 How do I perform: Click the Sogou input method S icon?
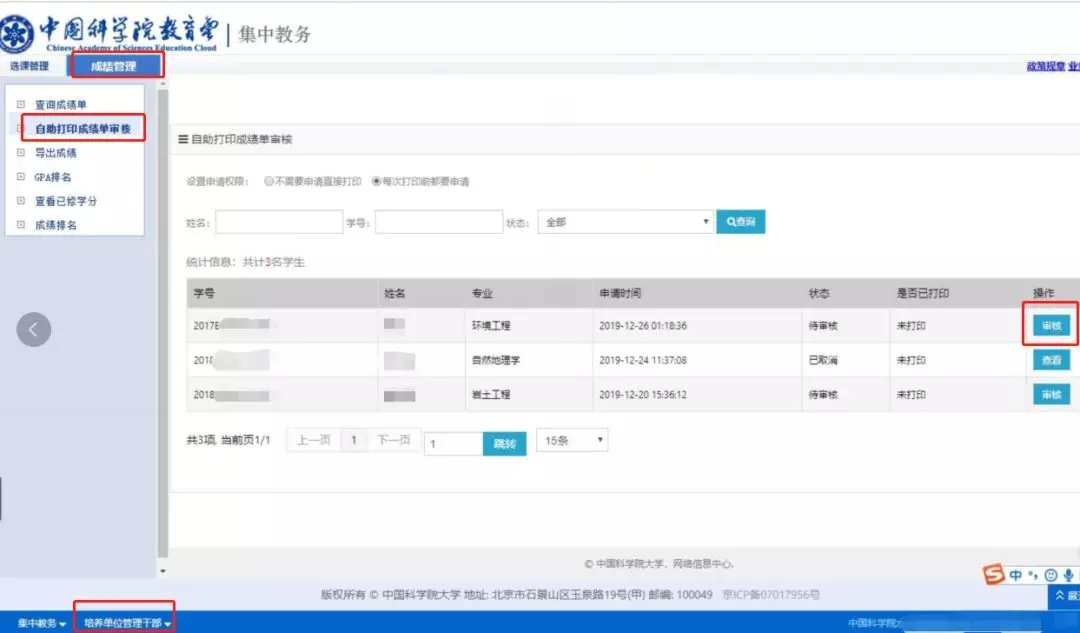tap(993, 575)
